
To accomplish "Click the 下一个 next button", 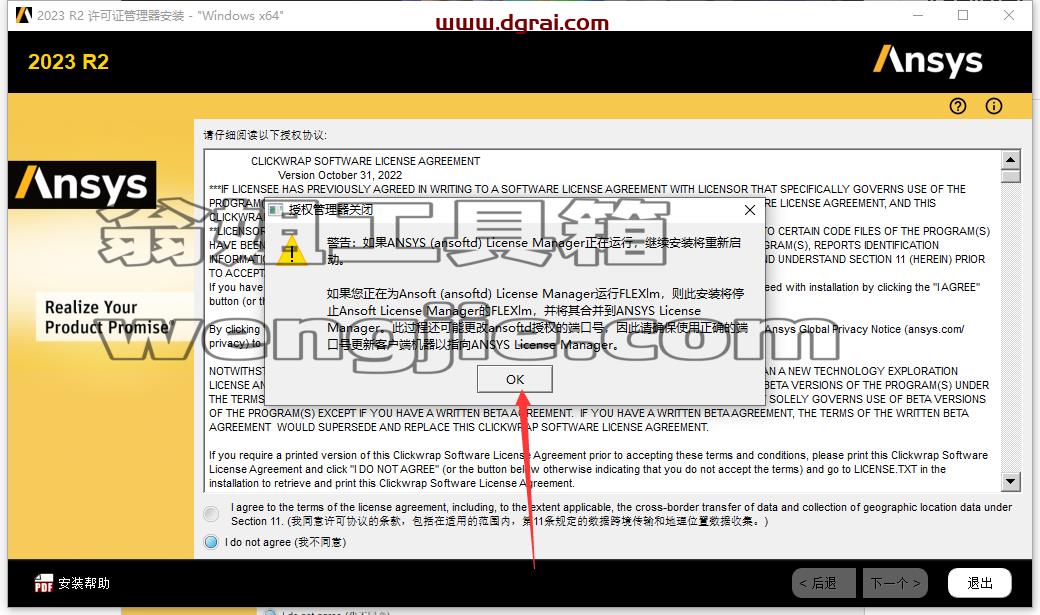I will pyautogui.click(x=895, y=583).
